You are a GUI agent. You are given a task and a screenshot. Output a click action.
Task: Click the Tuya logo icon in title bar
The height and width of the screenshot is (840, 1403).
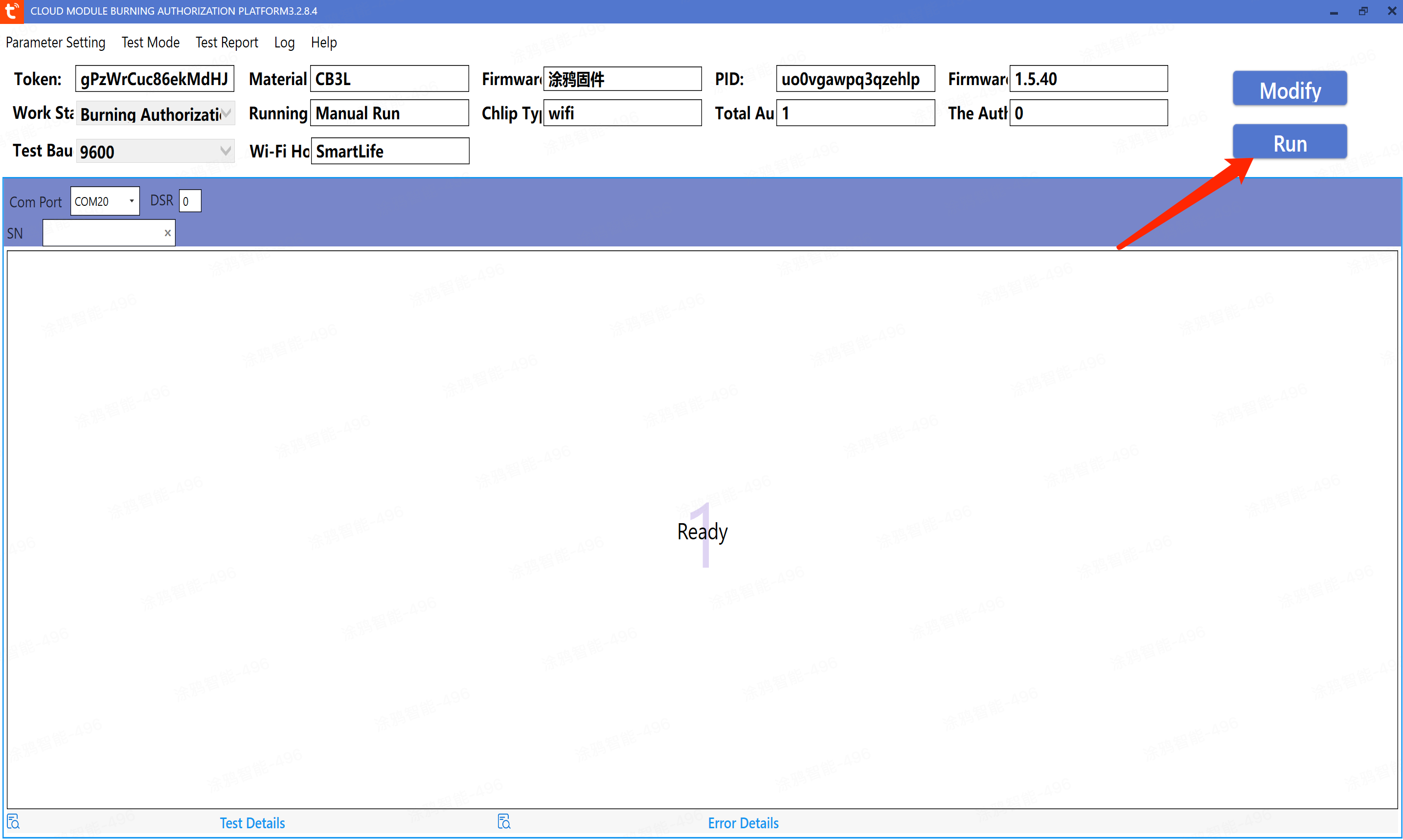click(x=11, y=11)
